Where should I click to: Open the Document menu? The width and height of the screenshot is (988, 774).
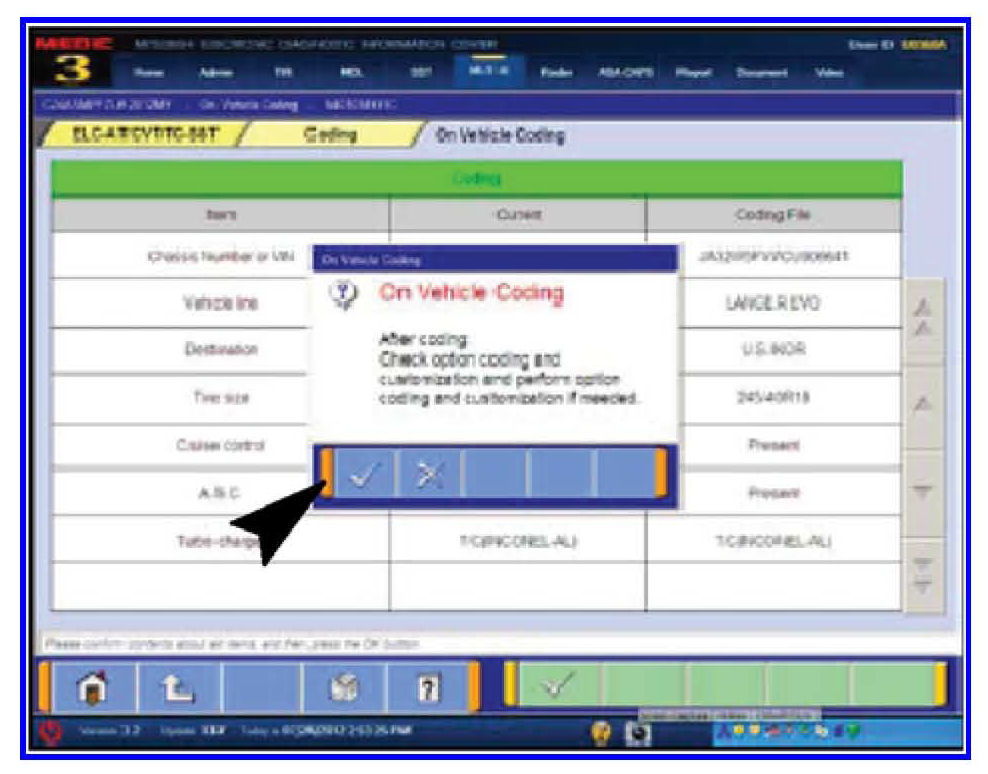(762, 73)
